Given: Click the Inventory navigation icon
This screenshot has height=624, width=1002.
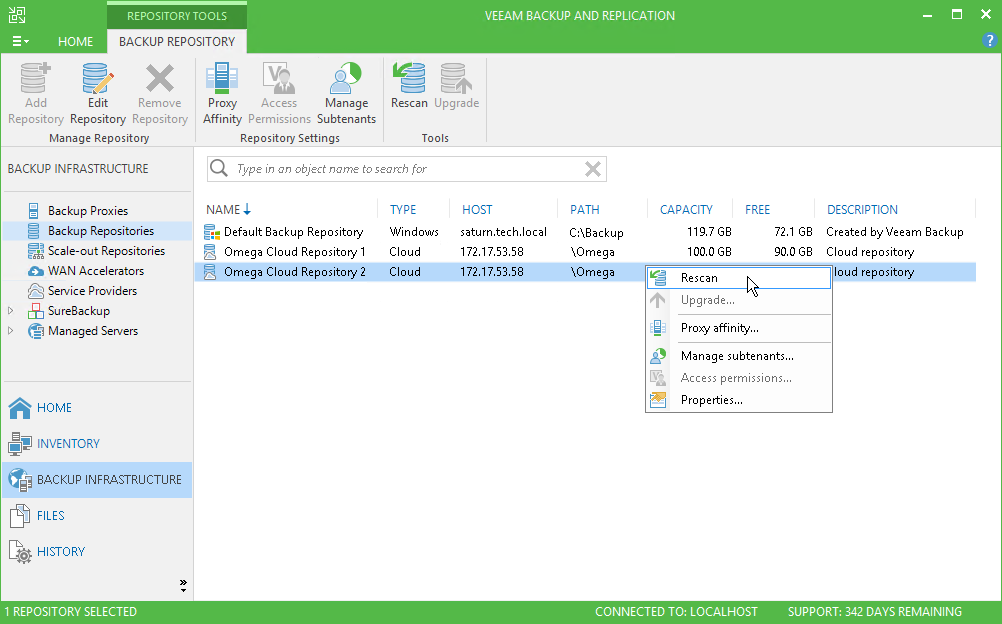Looking at the screenshot, I should coord(20,443).
